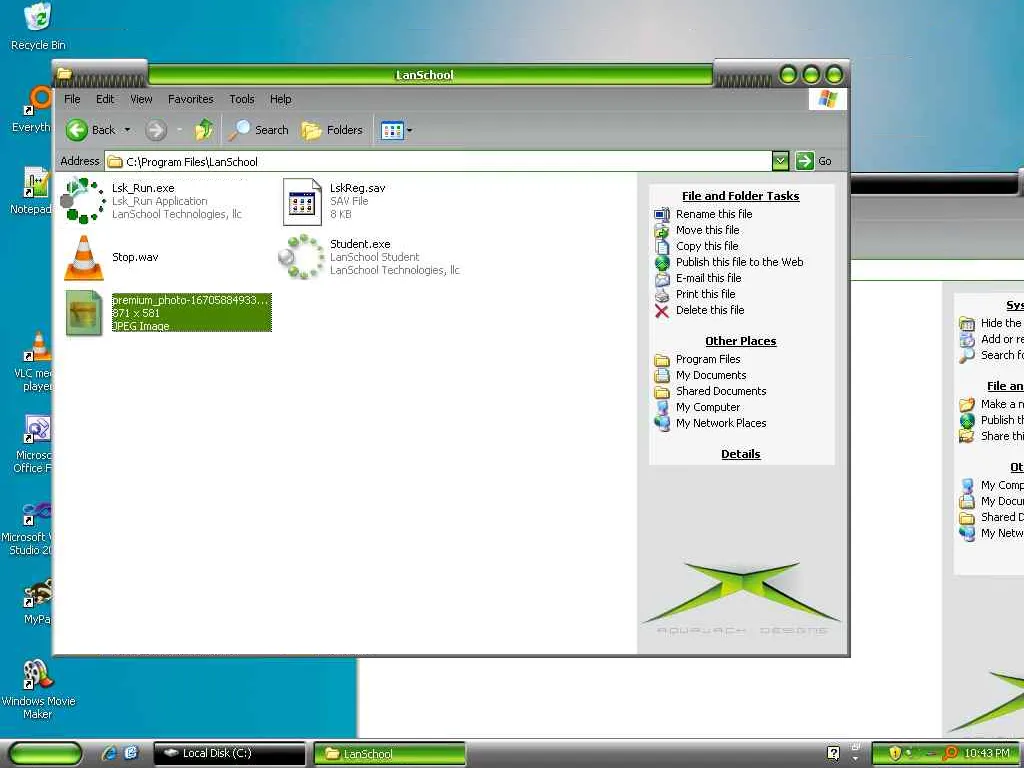Toggle the Folders pane

pyautogui.click(x=332, y=130)
